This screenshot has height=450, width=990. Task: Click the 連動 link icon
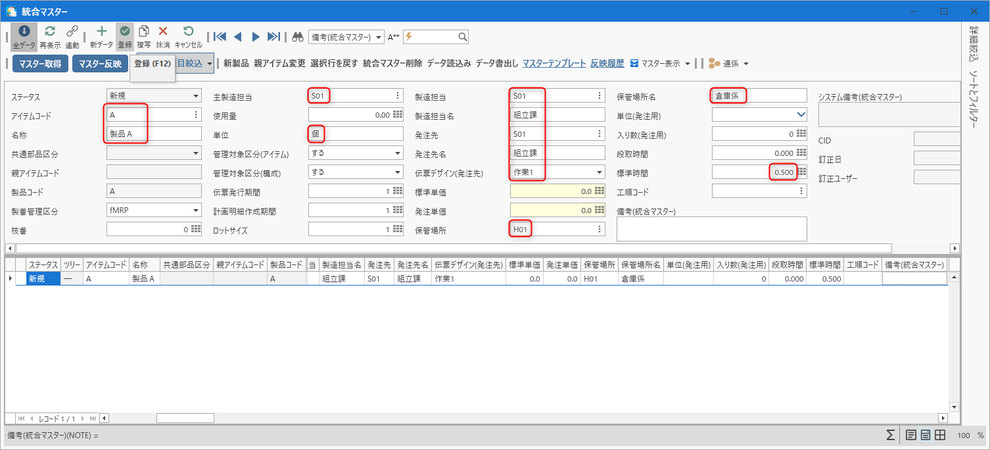pyautogui.click(x=72, y=31)
